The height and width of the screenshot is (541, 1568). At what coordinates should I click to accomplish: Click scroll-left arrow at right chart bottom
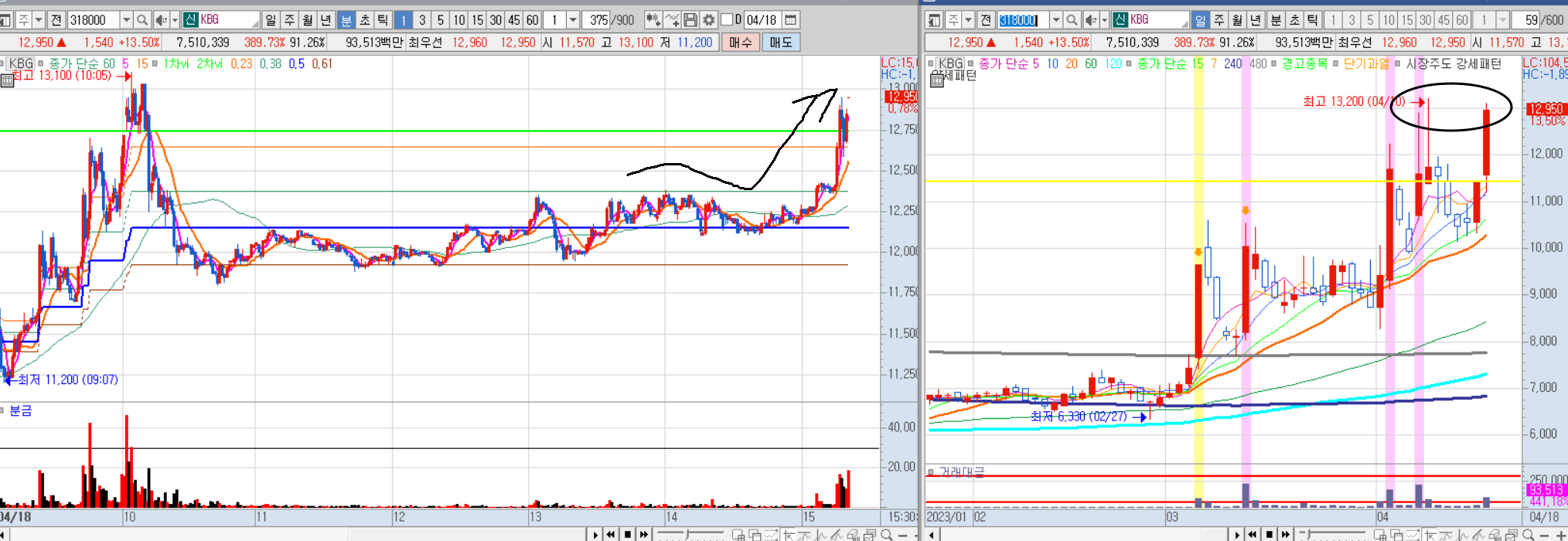pos(932,535)
